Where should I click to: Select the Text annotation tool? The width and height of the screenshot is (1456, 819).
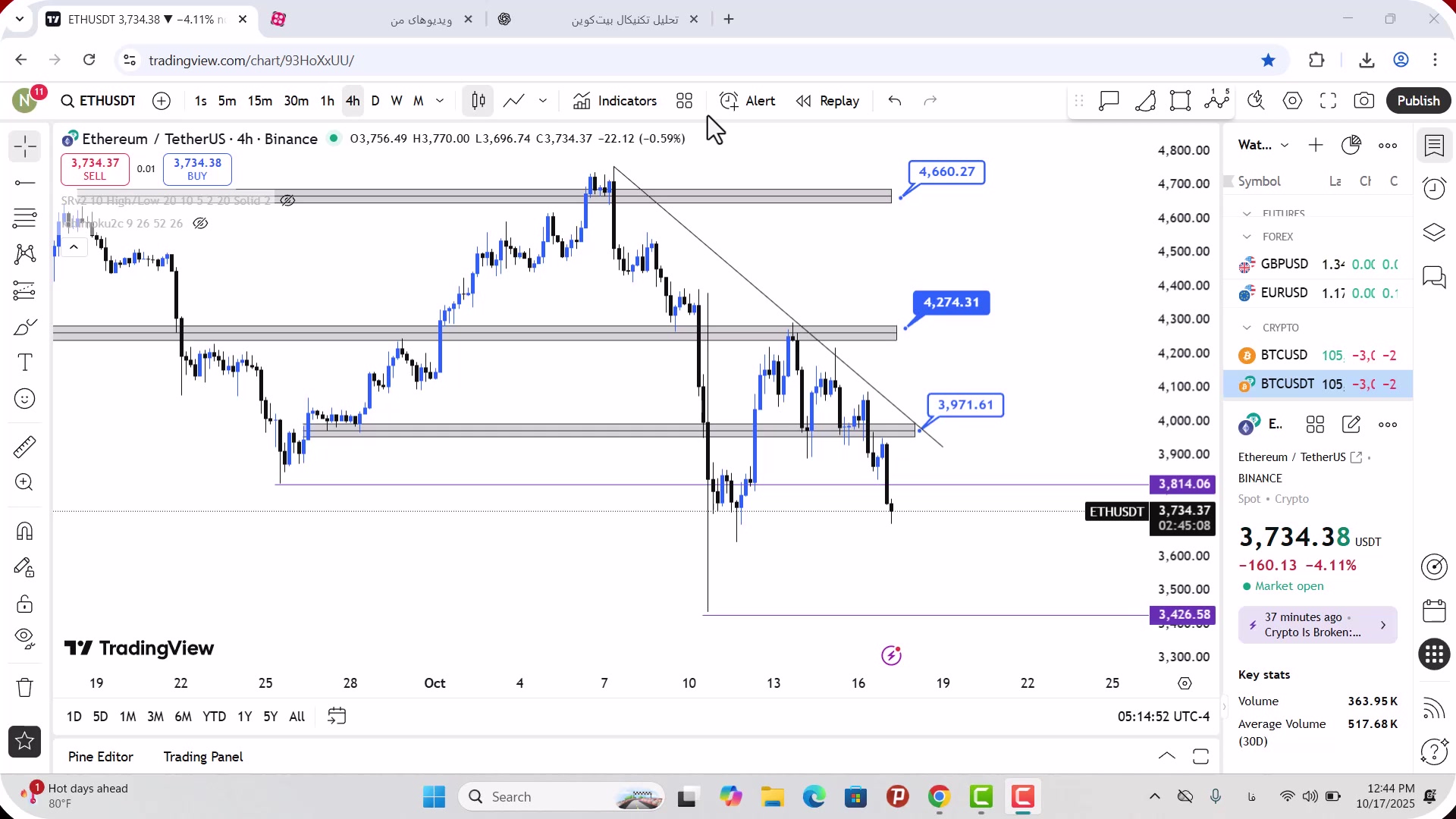pyautogui.click(x=24, y=362)
